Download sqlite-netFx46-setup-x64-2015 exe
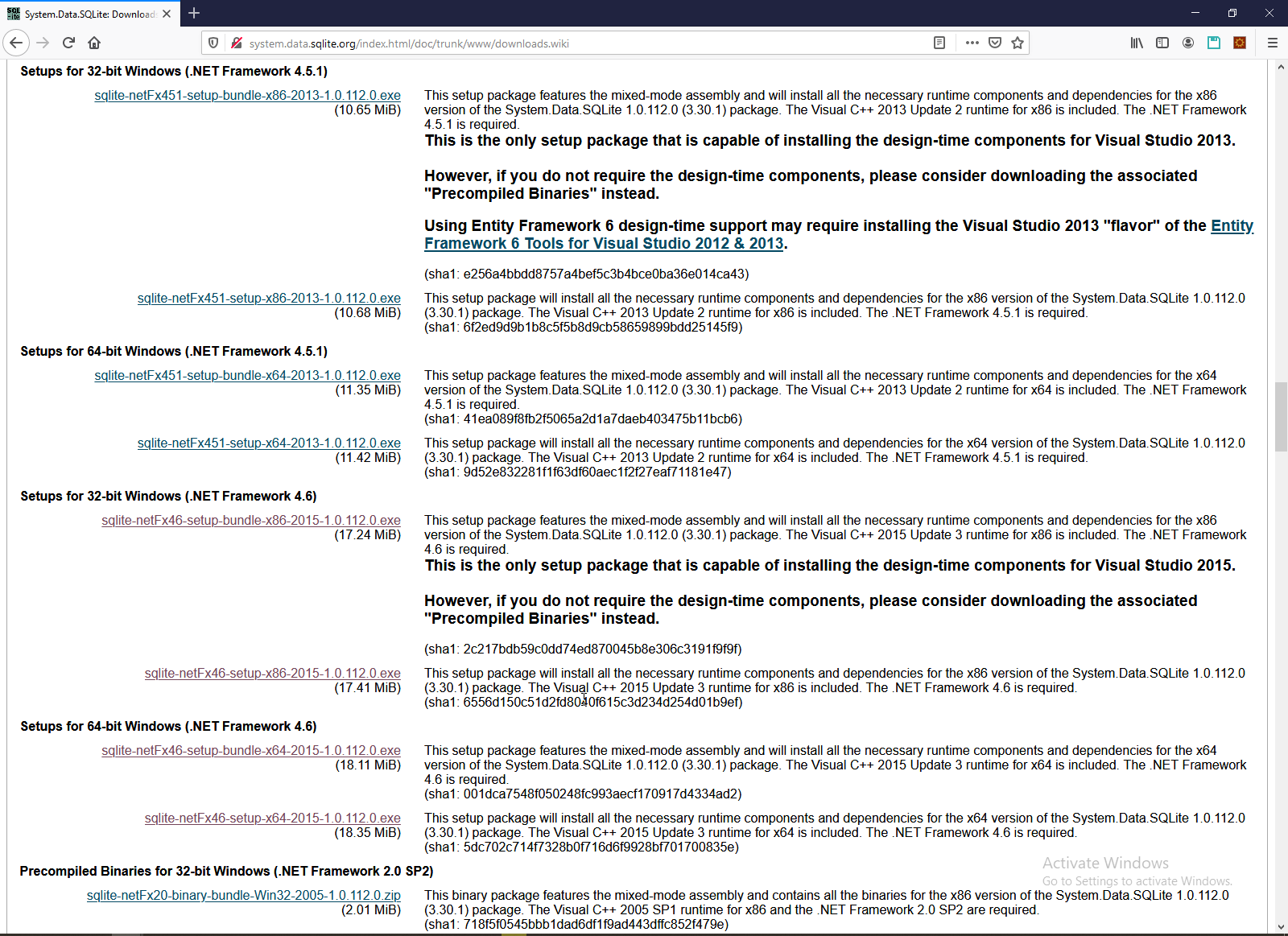This screenshot has width=1288, height=936. [x=273, y=818]
